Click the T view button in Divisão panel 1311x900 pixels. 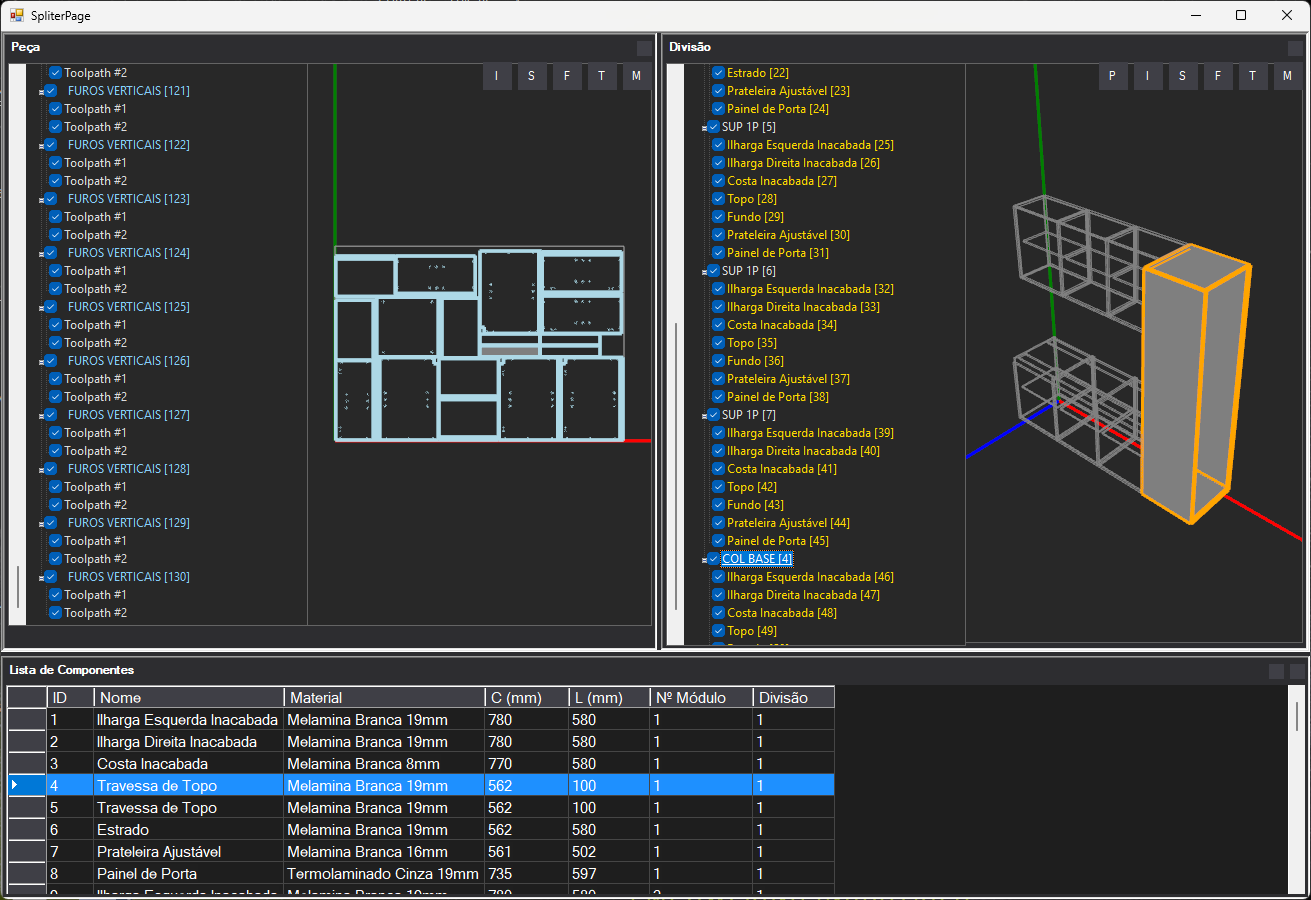(x=1252, y=77)
